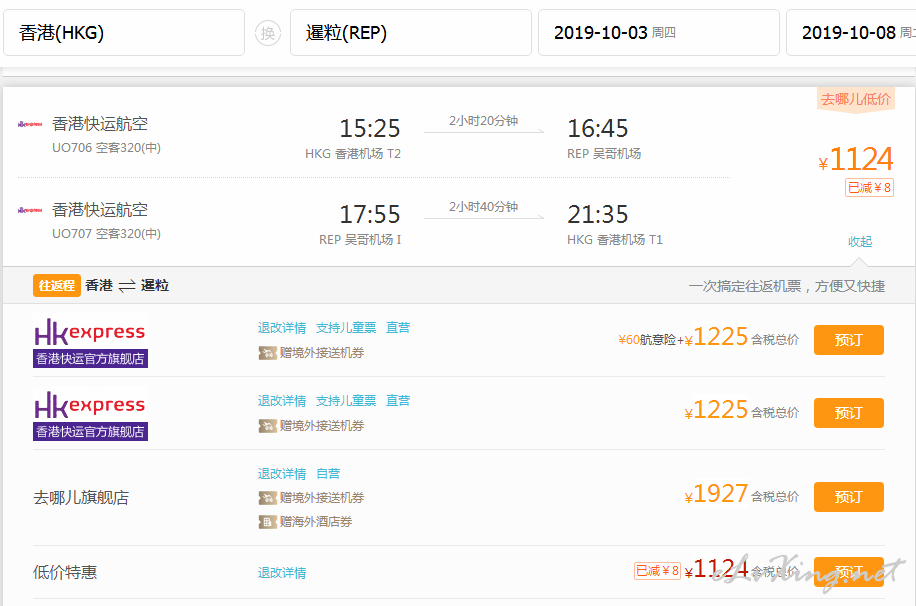916x606 pixels.
Task: Open first HK Express flagship store logo
Action: pos(90,341)
